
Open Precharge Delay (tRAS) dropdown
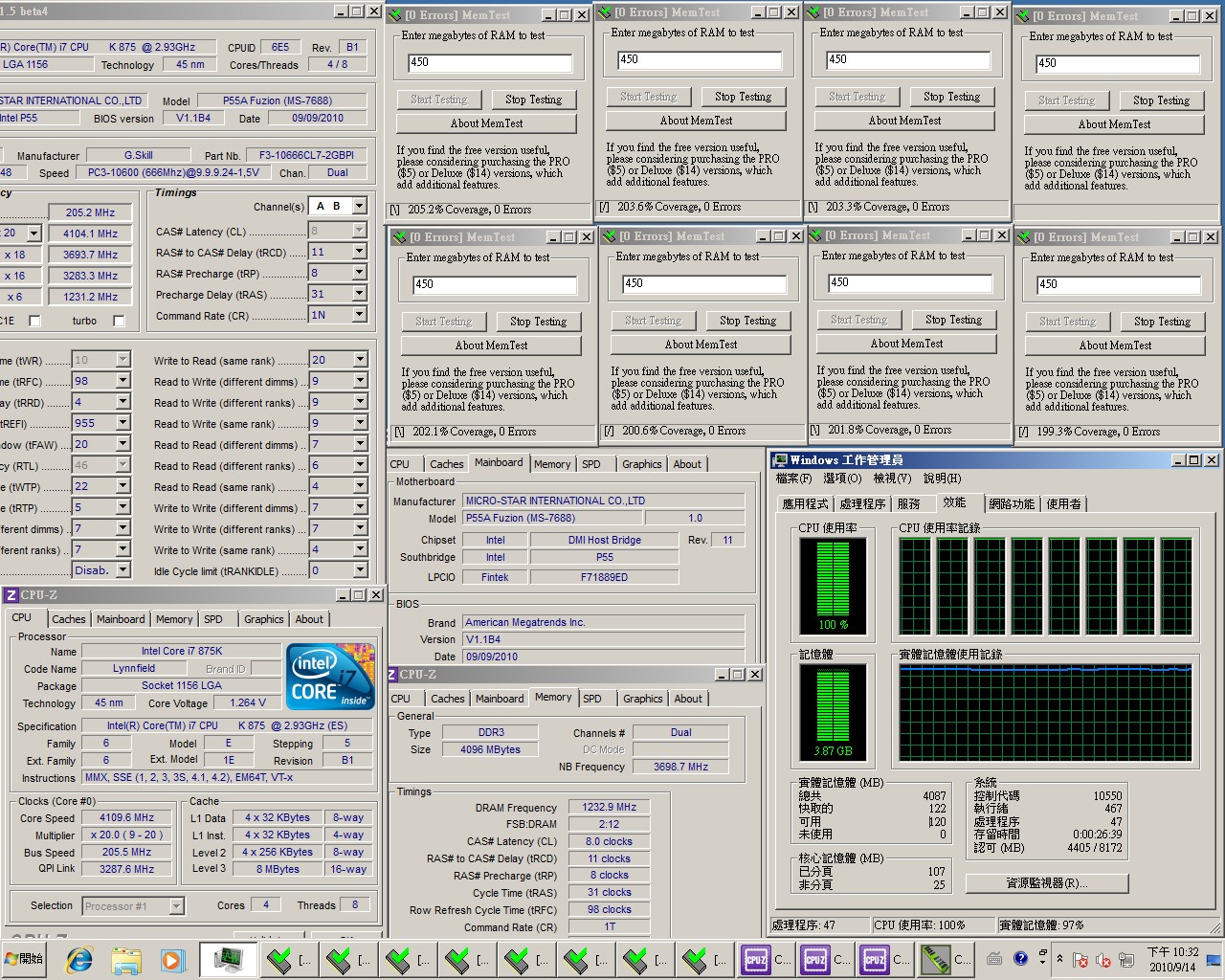[360, 294]
